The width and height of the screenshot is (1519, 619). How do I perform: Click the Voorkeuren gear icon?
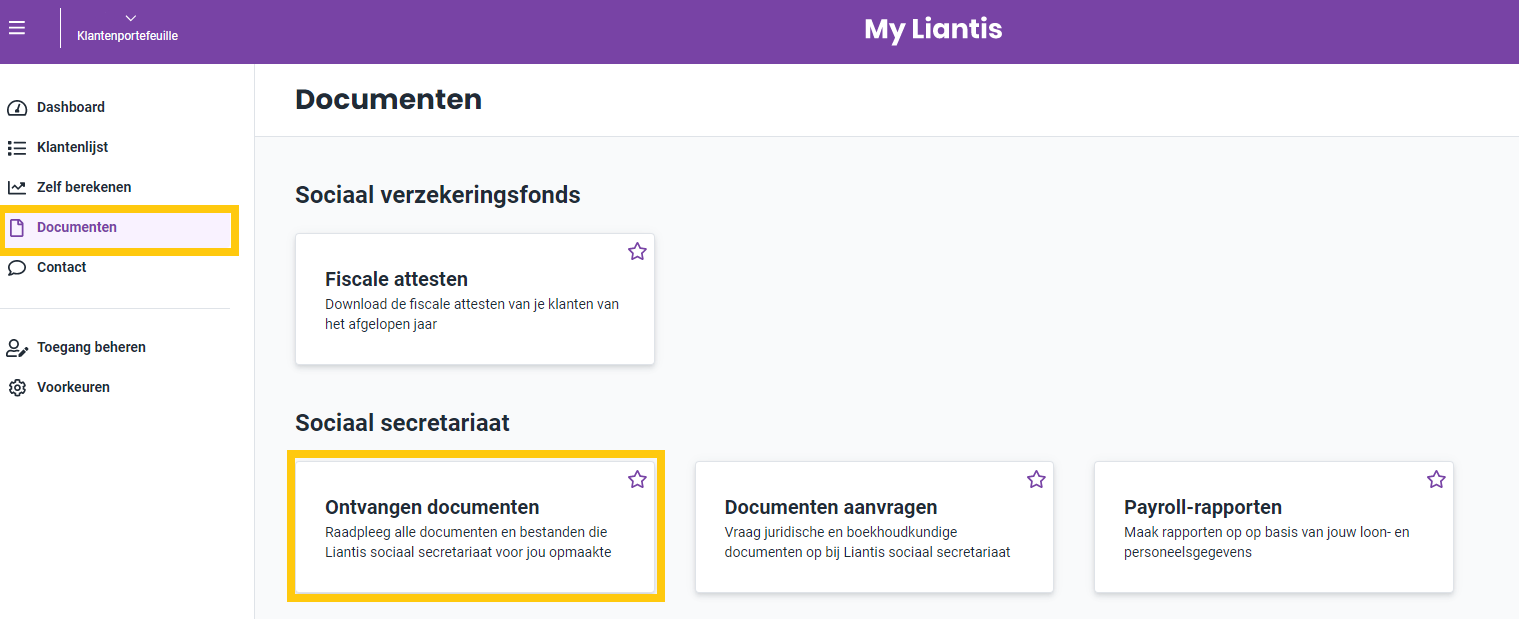click(x=17, y=388)
